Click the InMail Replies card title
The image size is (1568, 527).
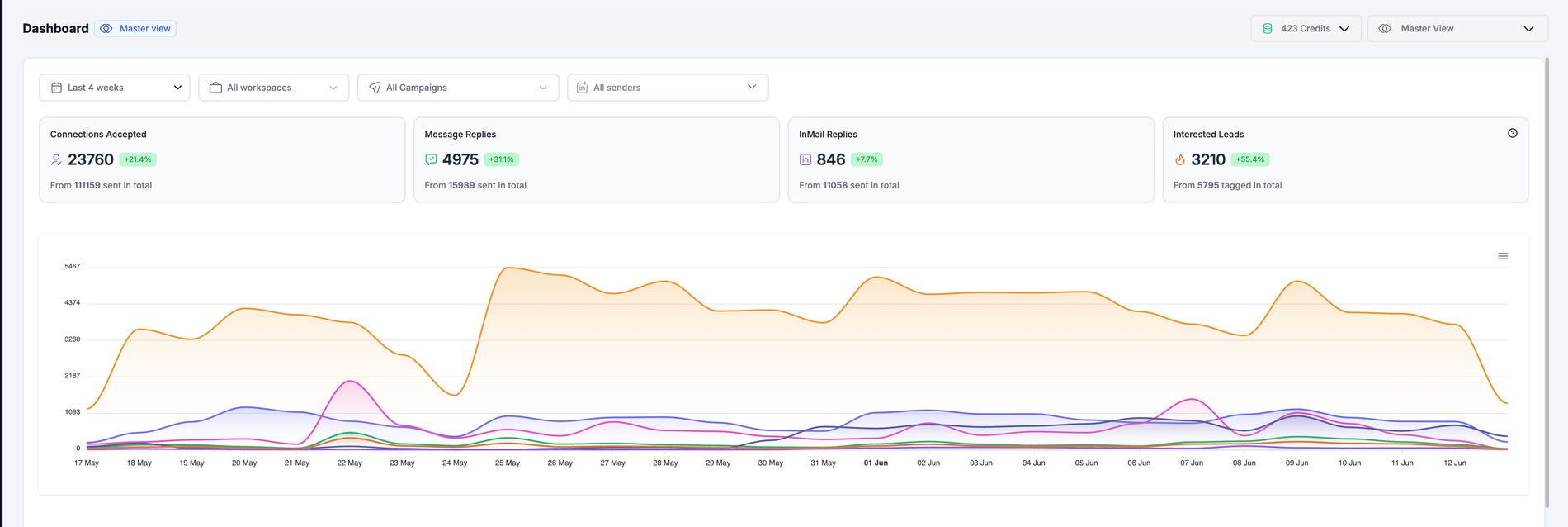828,134
